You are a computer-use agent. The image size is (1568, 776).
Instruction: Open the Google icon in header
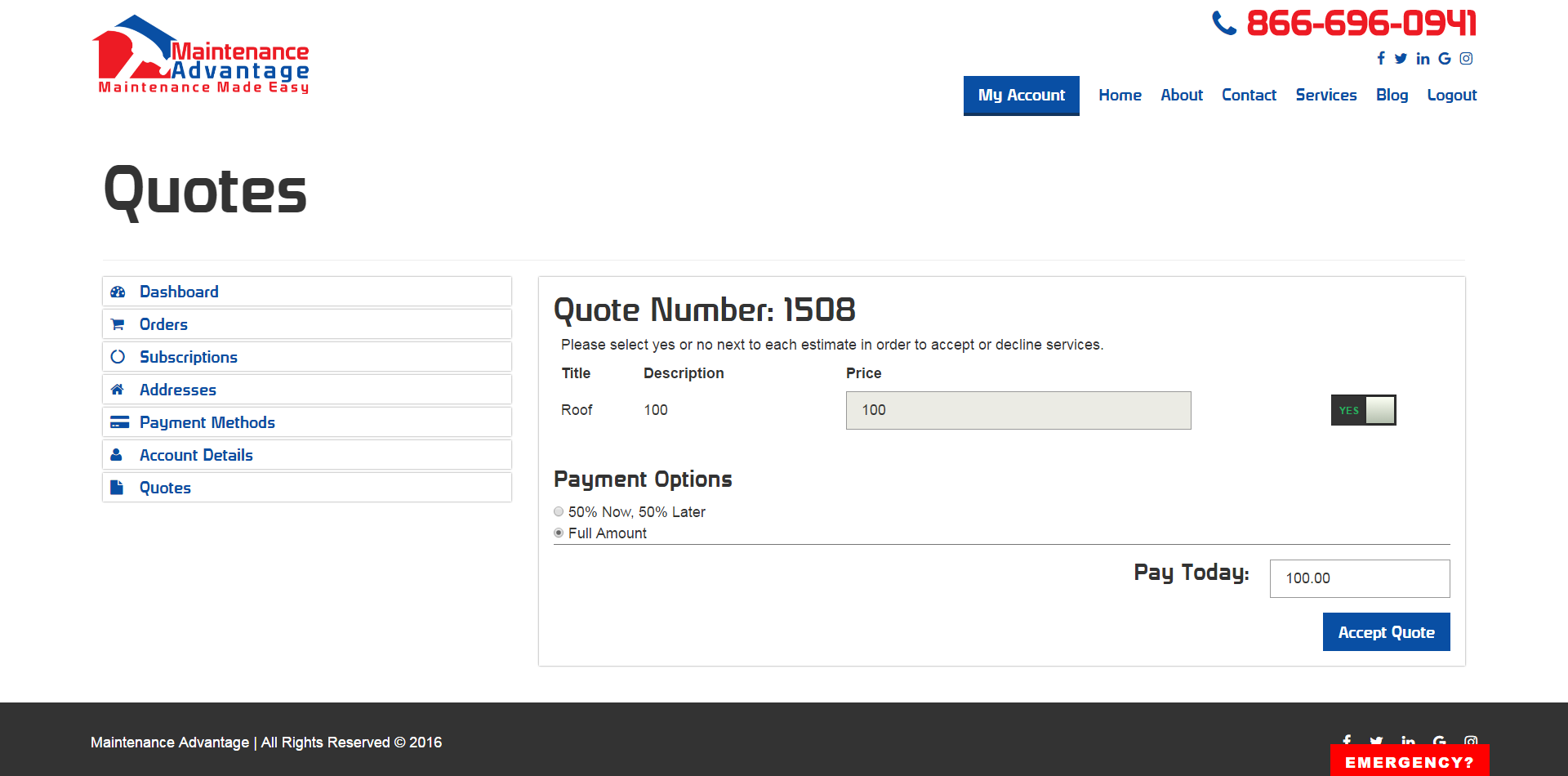pos(1445,58)
